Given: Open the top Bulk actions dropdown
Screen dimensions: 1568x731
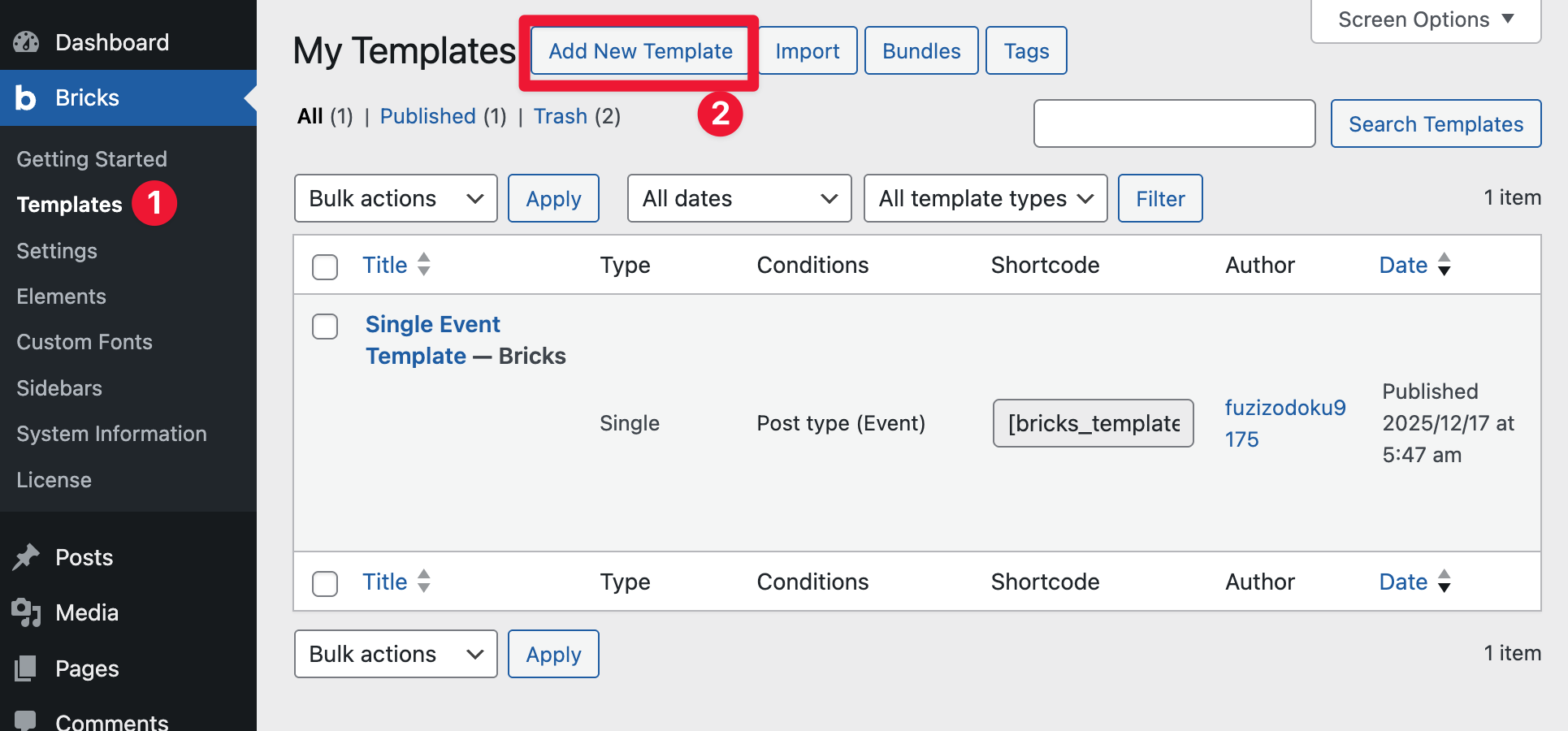Looking at the screenshot, I should pos(396,198).
